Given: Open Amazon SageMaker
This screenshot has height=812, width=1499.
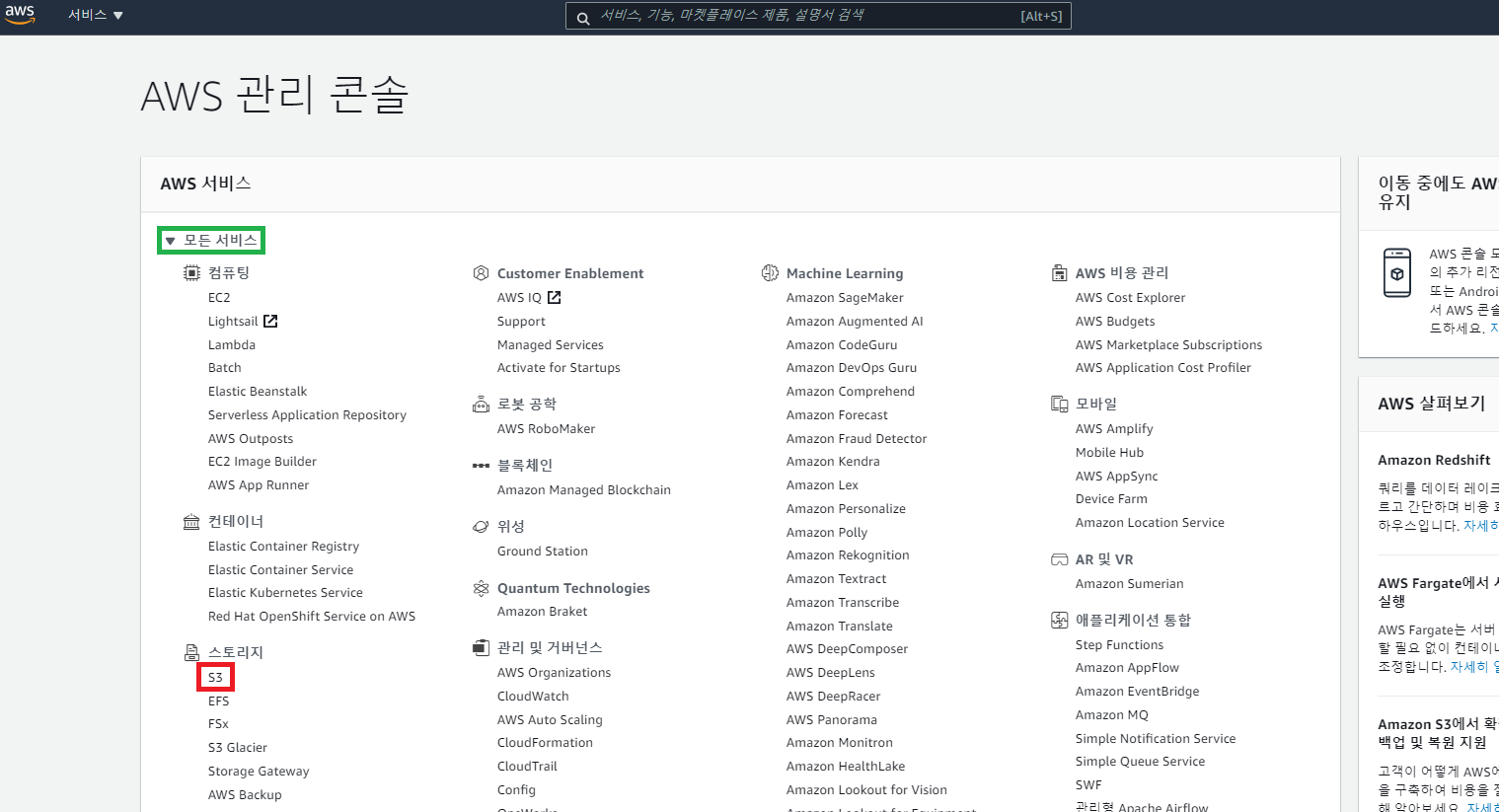Looking at the screenshot, I should tap(845, 297).
